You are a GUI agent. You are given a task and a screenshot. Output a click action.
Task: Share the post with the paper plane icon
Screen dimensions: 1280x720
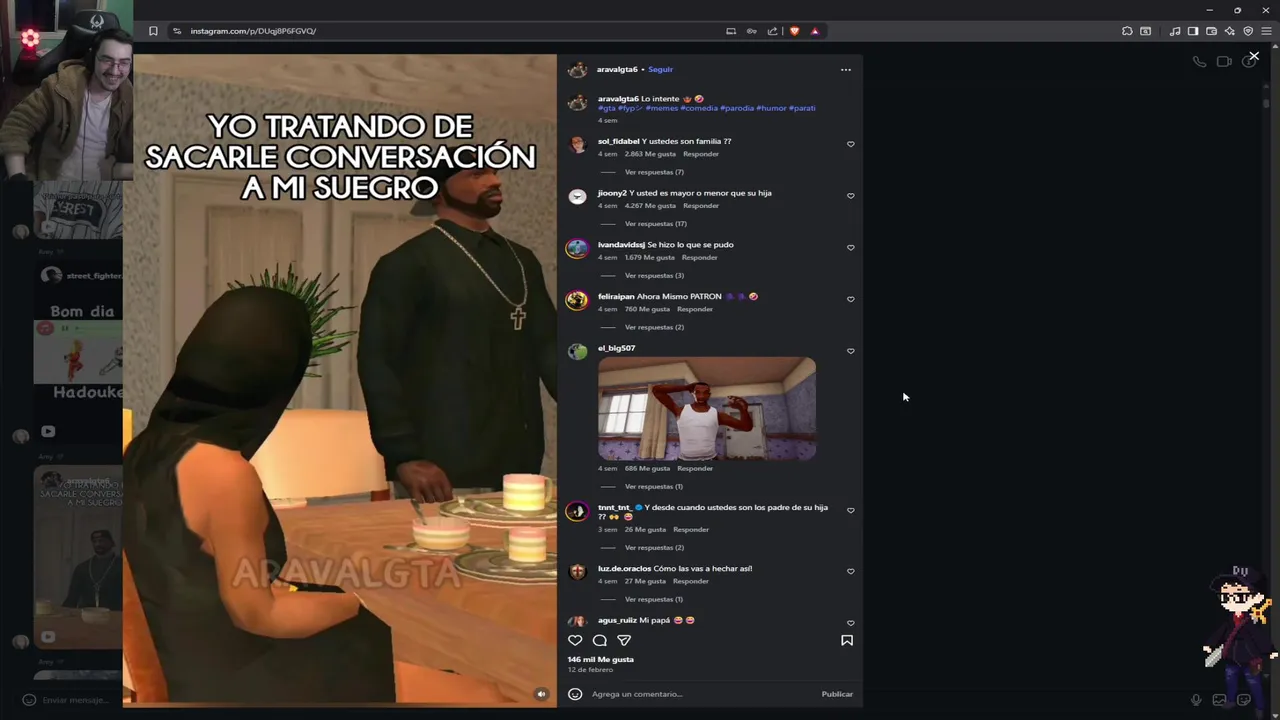(x=624, y=640)
